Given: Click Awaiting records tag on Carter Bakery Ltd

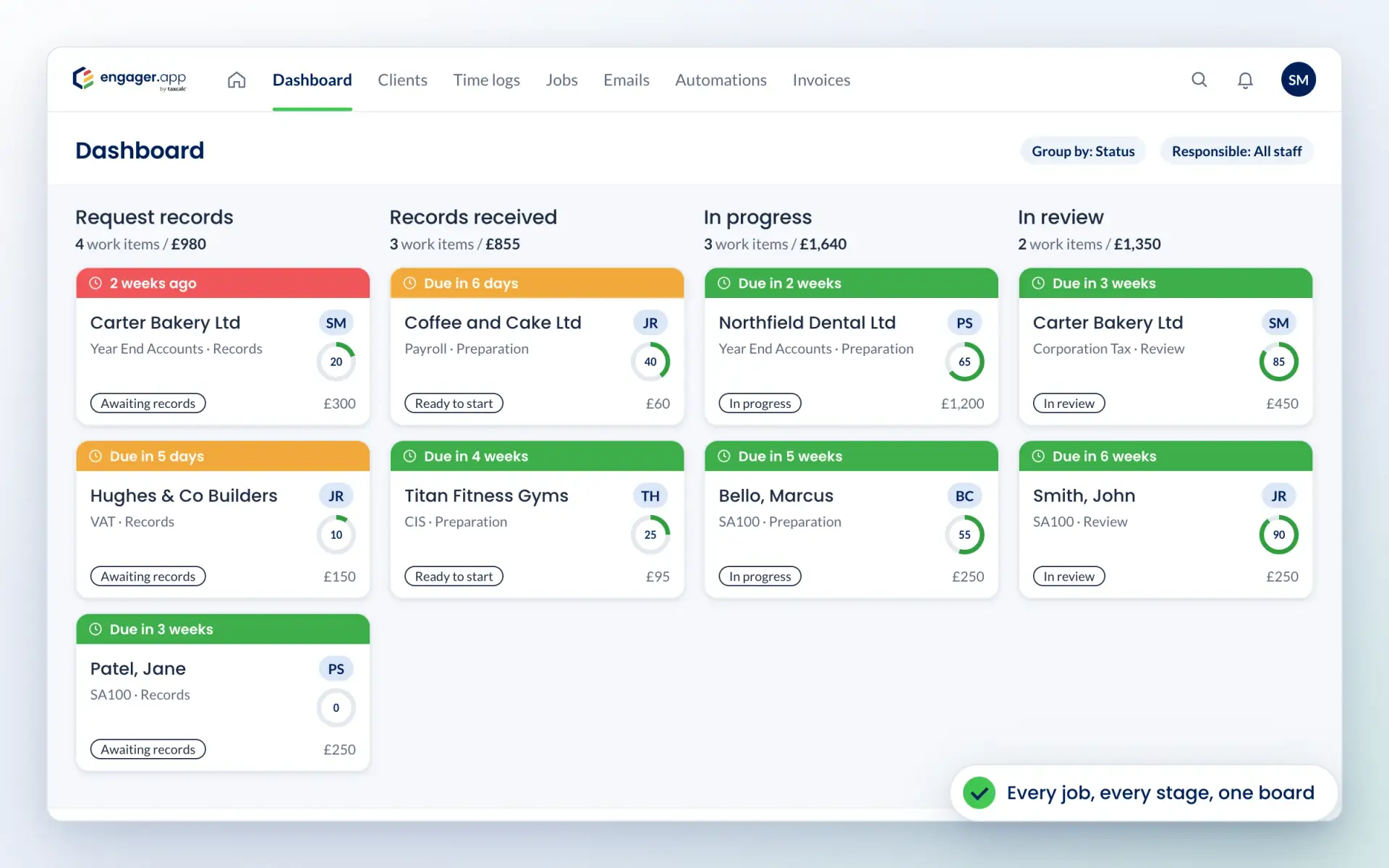Looking at the screenshot, I should pyautogui.click(x=148, y=404).
